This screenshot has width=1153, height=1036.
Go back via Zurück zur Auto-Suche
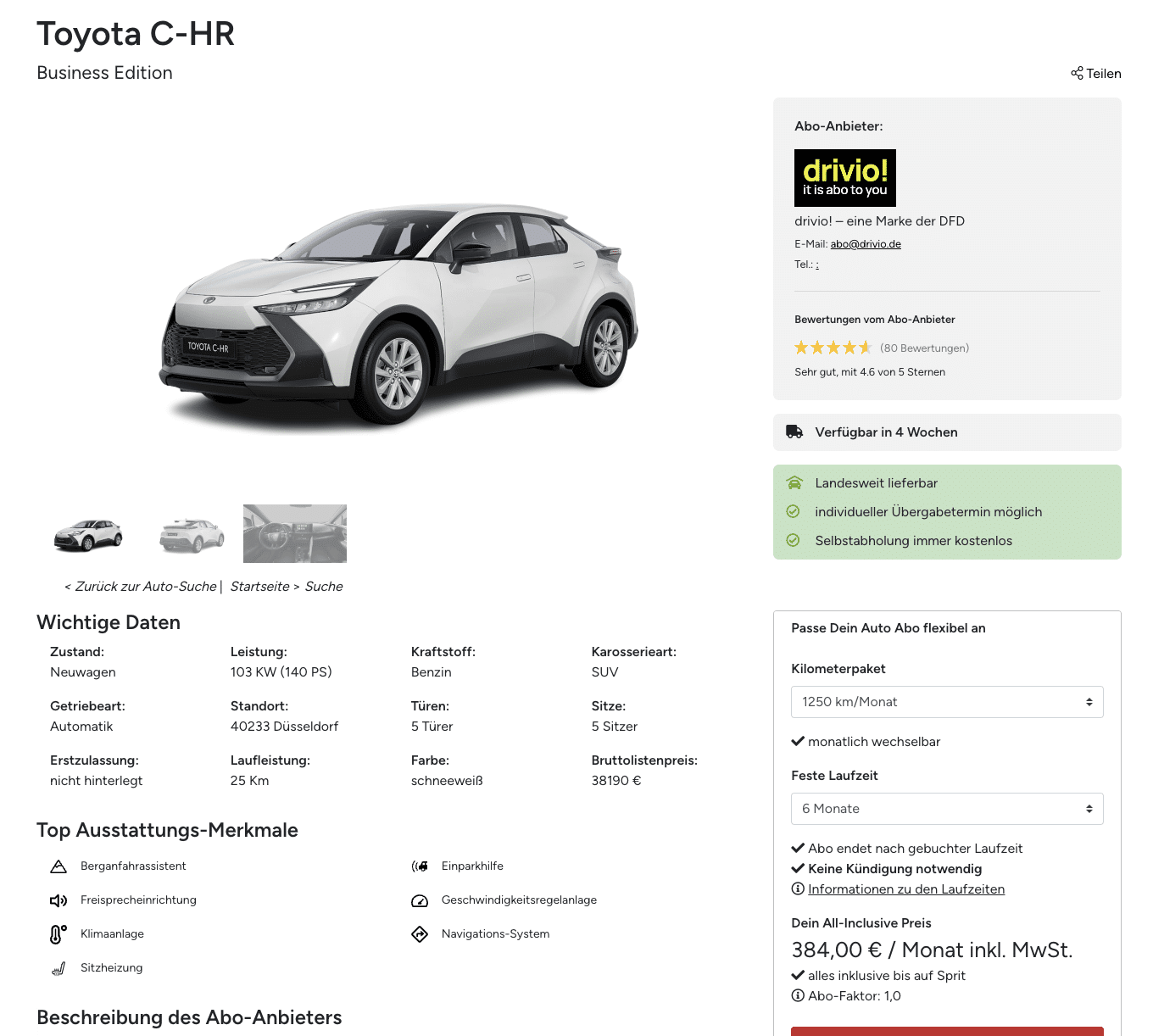(141, 587)
